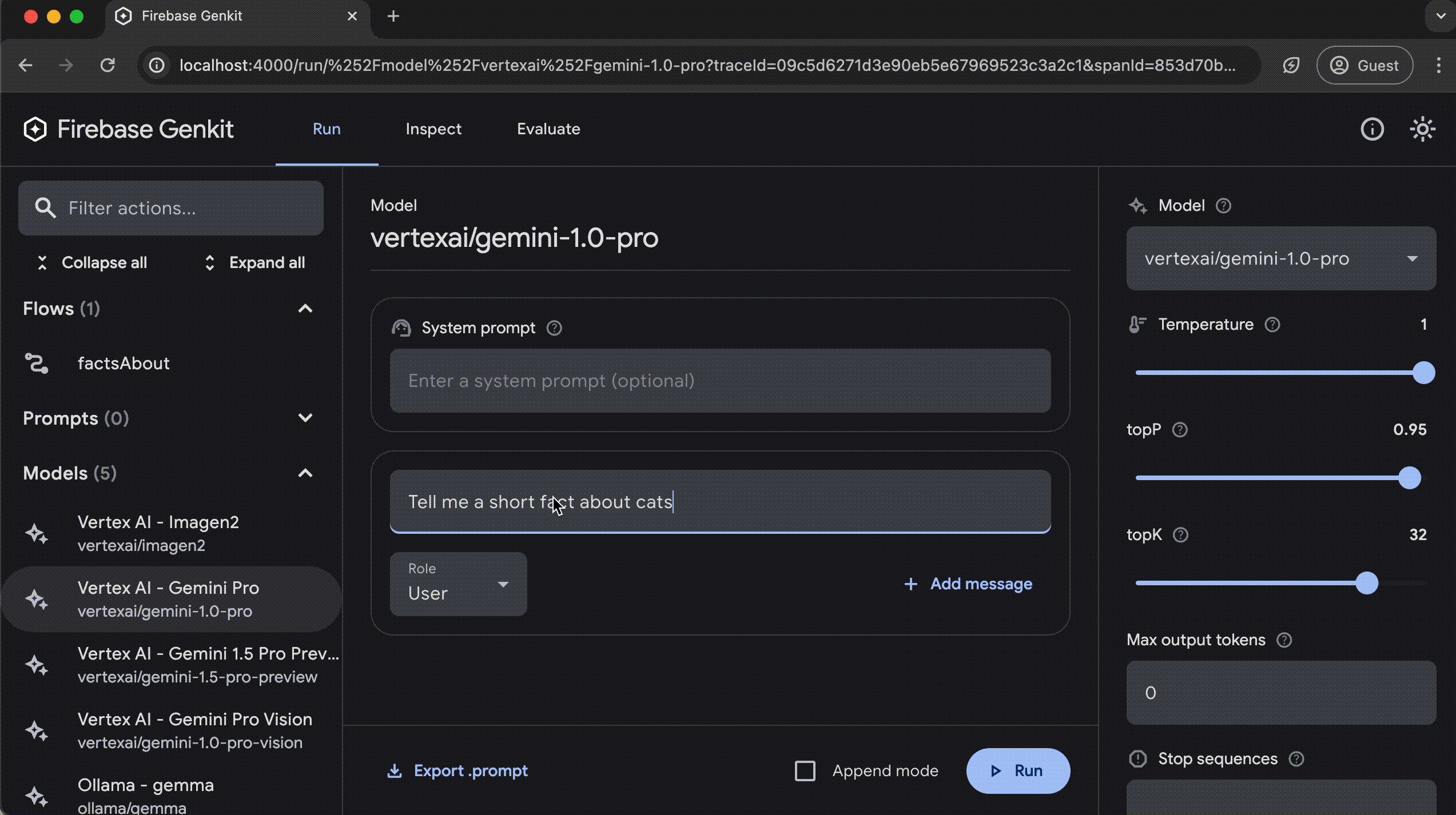Select the Vertex AI Gemini Pro Vision model

tap(195, 730)
